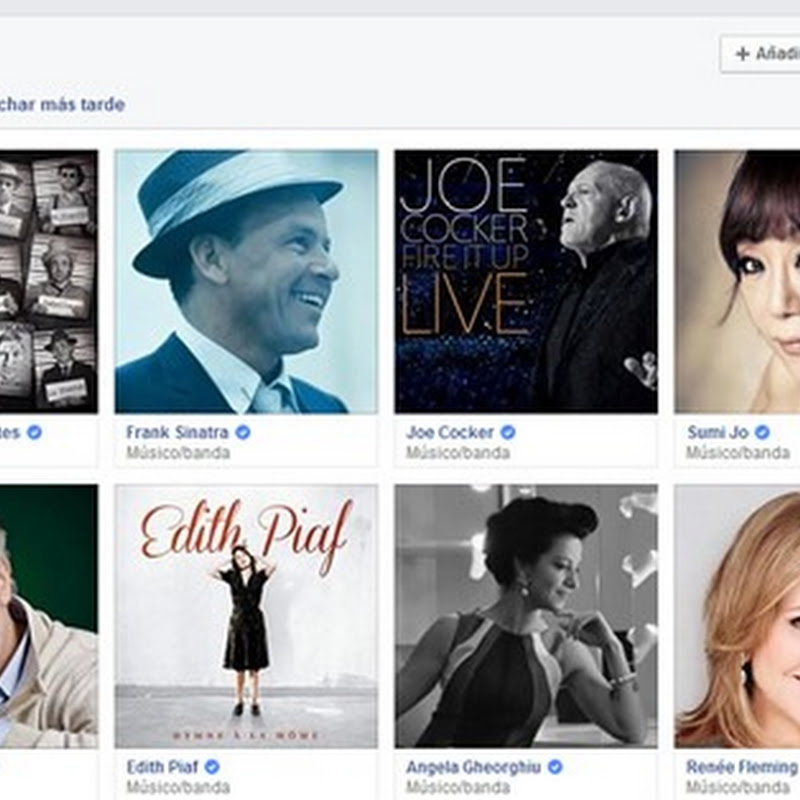Screen dimensions: 800x800
Task: Click the verified badge next to Sumi Jo
Action: [x=762, y=432]
